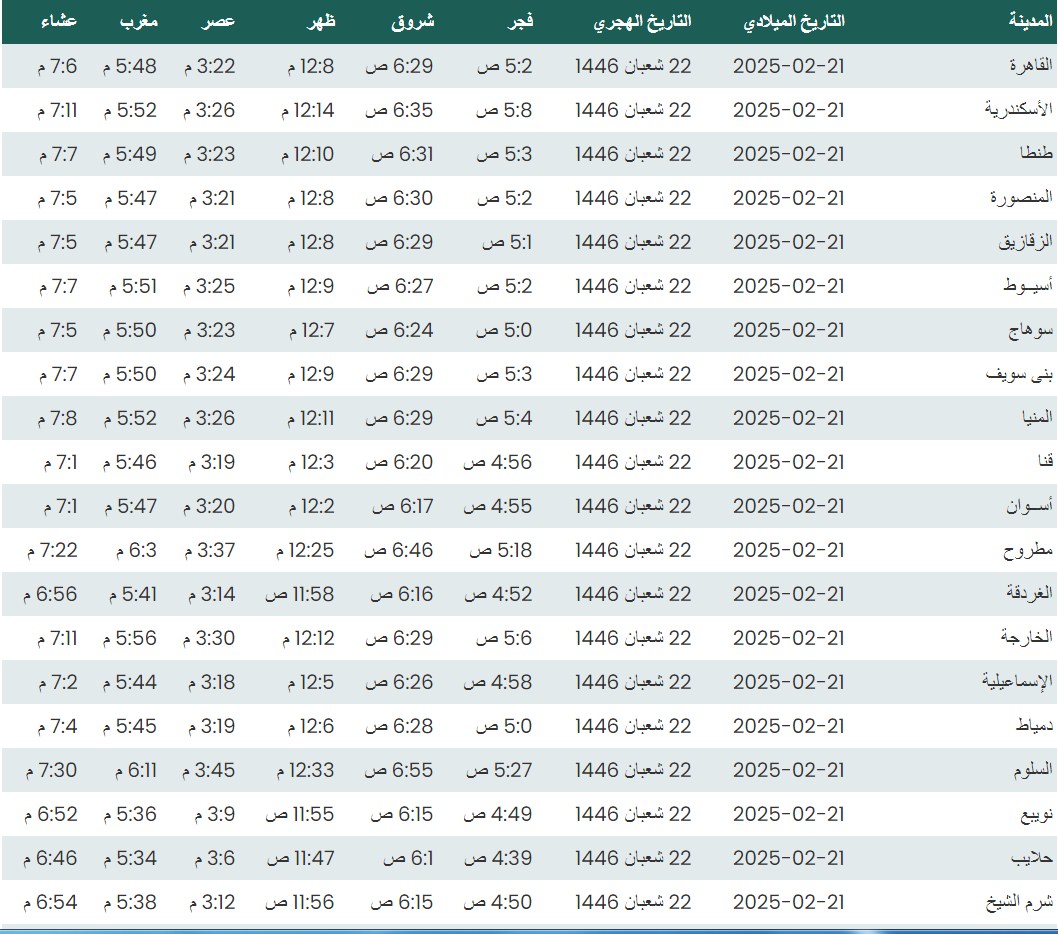1058x934 pixels.
Task: Click the مغرب column header
Action: coord(136,21)
